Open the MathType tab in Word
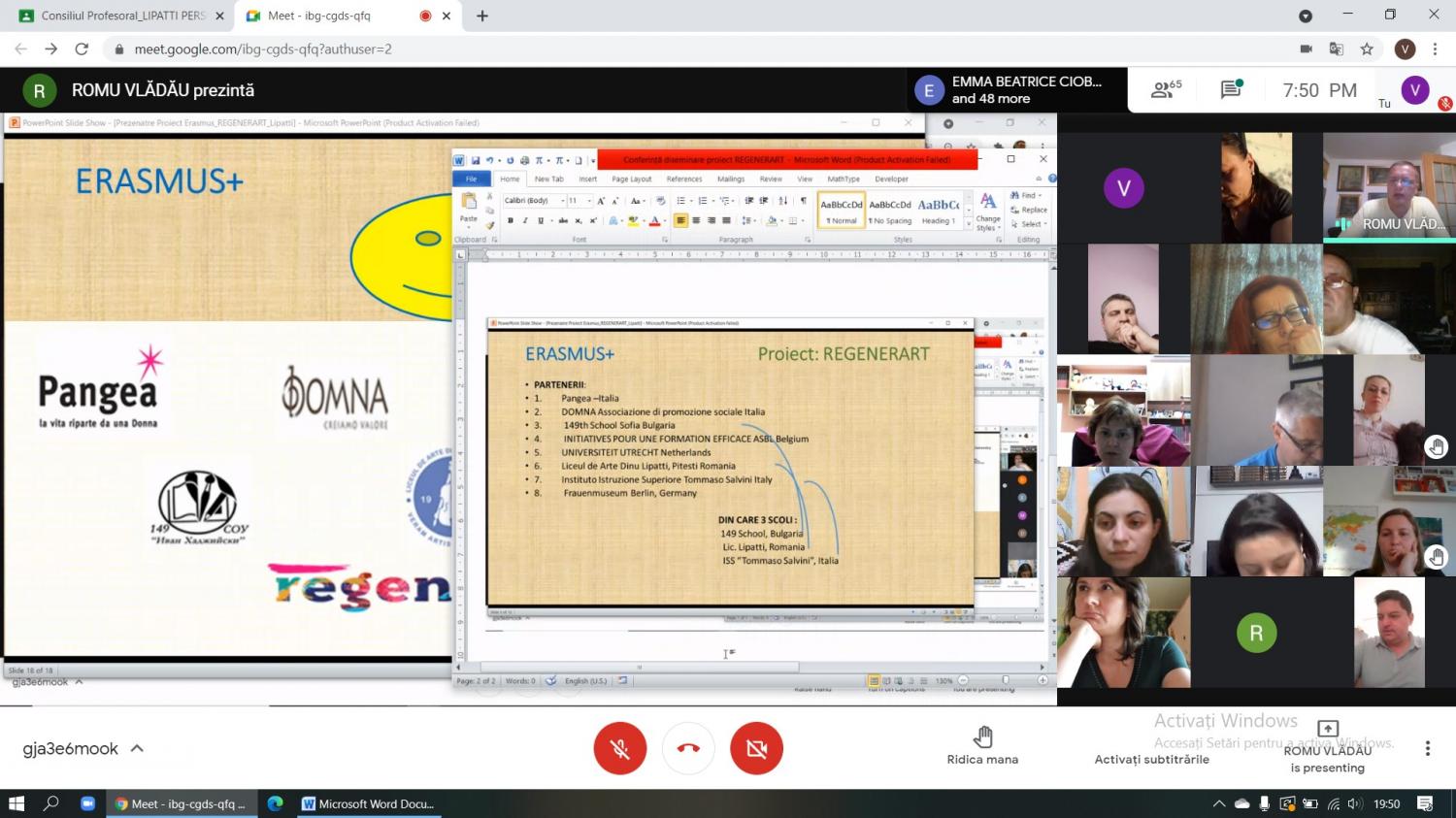Image resolution: width=1456 pixels, height=818 pixels. click(x=844, y=179)
